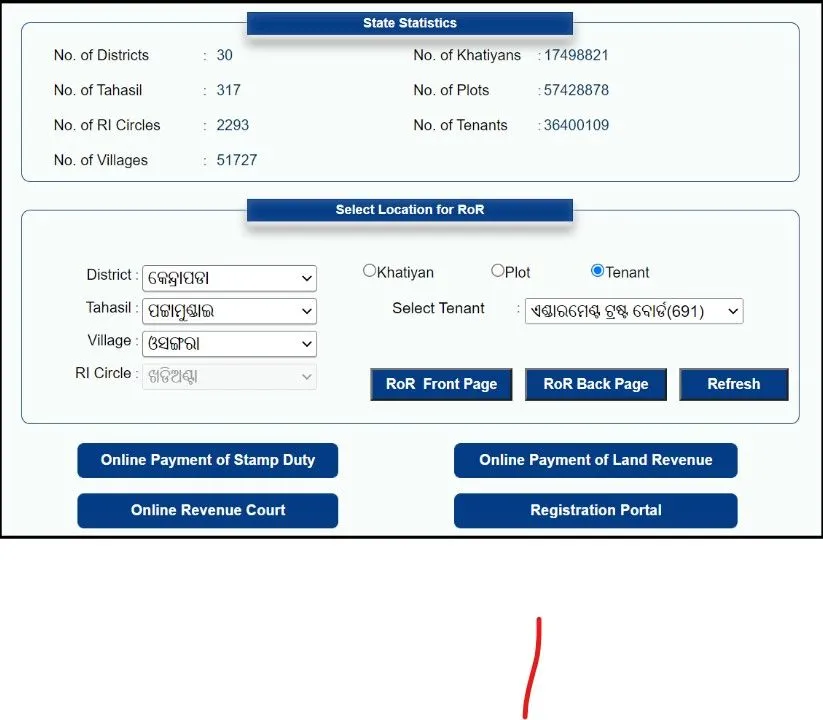
Task: Open the RoR Back Page
Action: [596, 384]
